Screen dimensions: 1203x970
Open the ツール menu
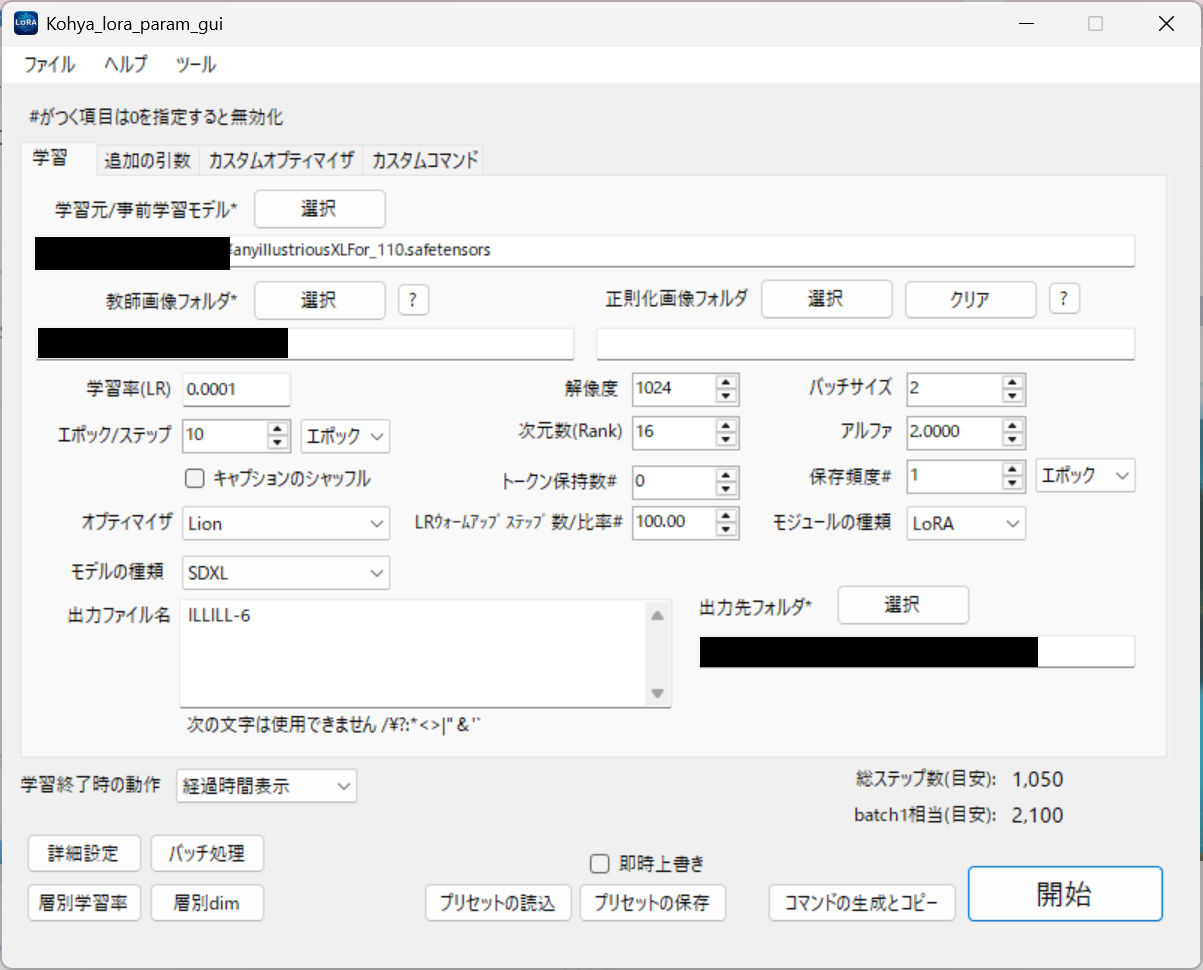pos(195,65)
